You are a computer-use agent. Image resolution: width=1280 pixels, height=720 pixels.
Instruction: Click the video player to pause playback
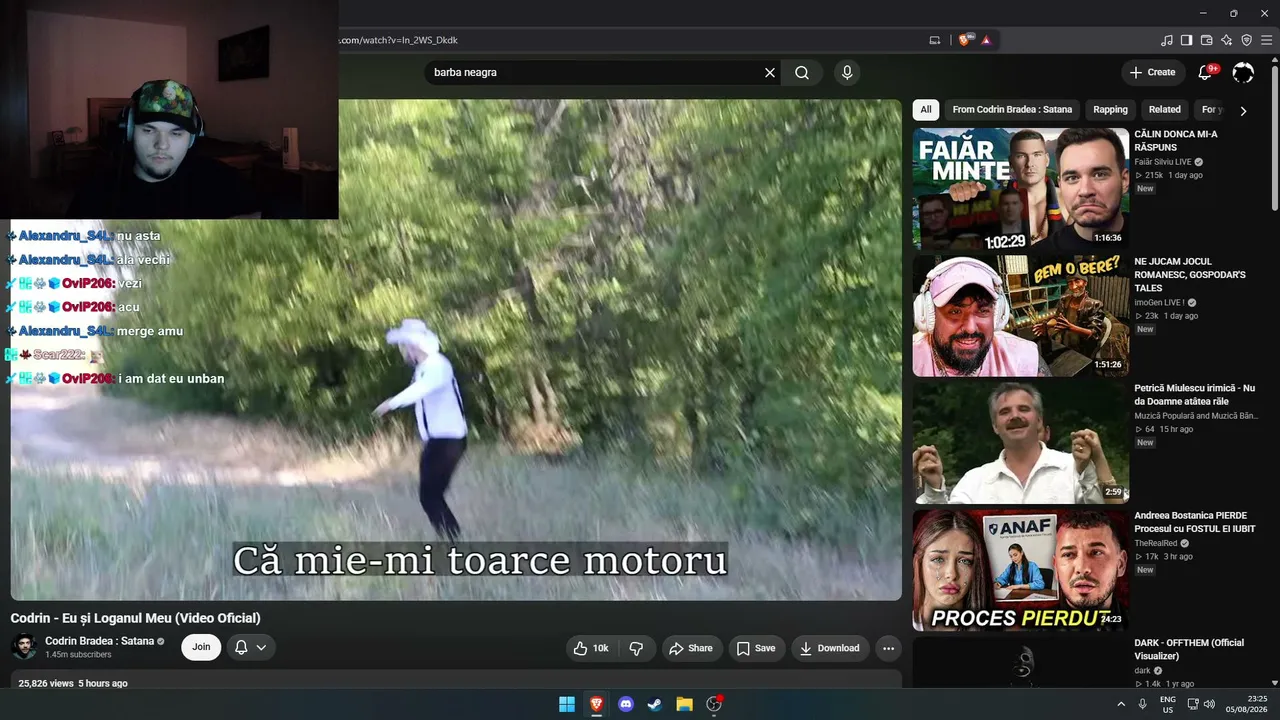[x=456, y=350]
